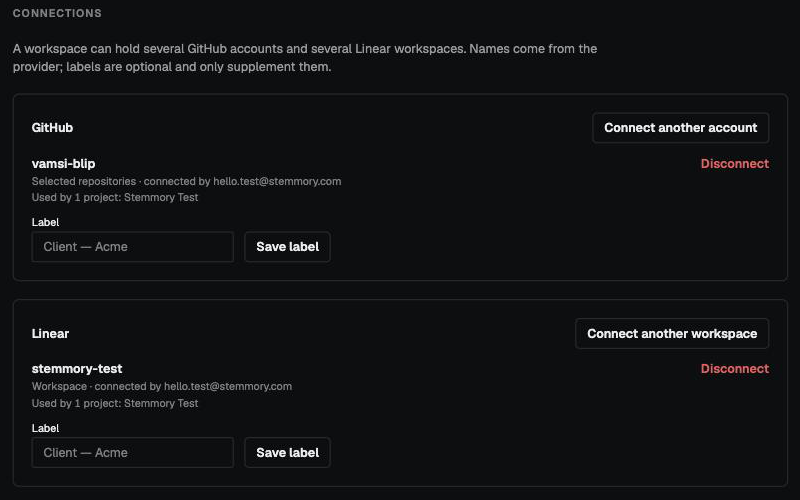Screen dimensions: 800x500
Task: Select the stemmory-test workspace name
Action: [x=77, y=368]
